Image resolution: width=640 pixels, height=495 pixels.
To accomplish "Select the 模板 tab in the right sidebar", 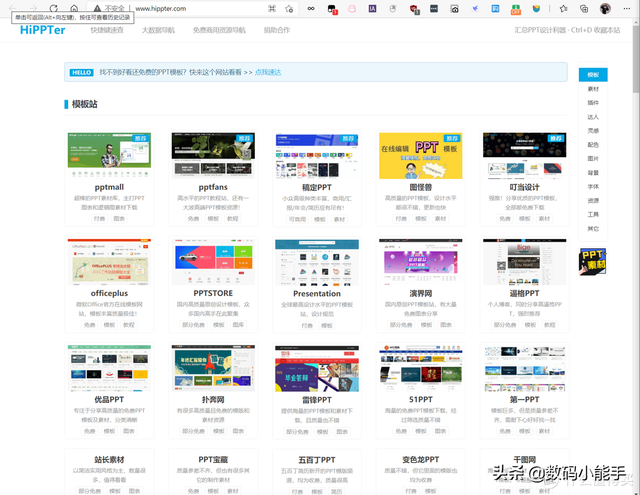I will pos(593,75).
